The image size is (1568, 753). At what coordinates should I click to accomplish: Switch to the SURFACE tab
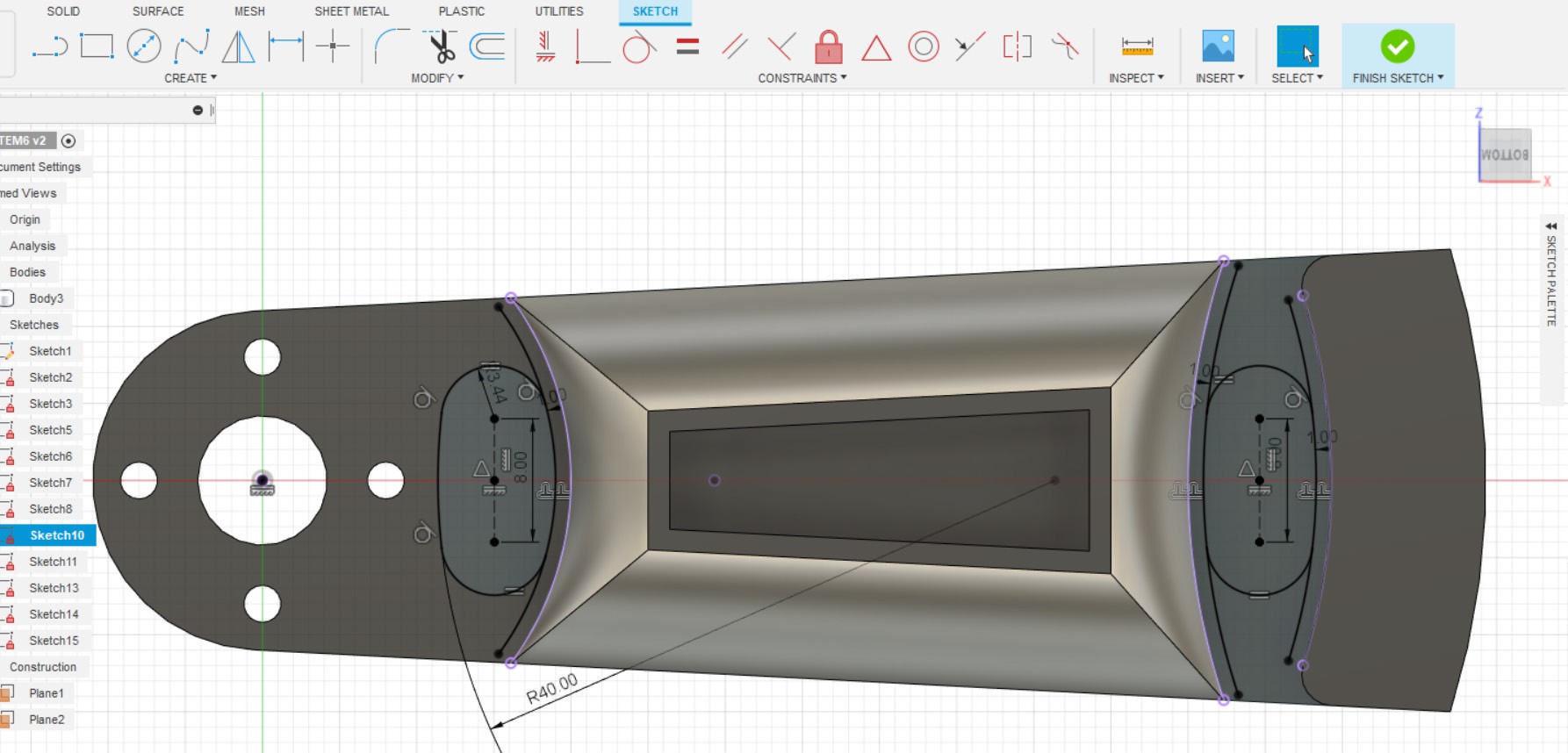coord(158,11)
